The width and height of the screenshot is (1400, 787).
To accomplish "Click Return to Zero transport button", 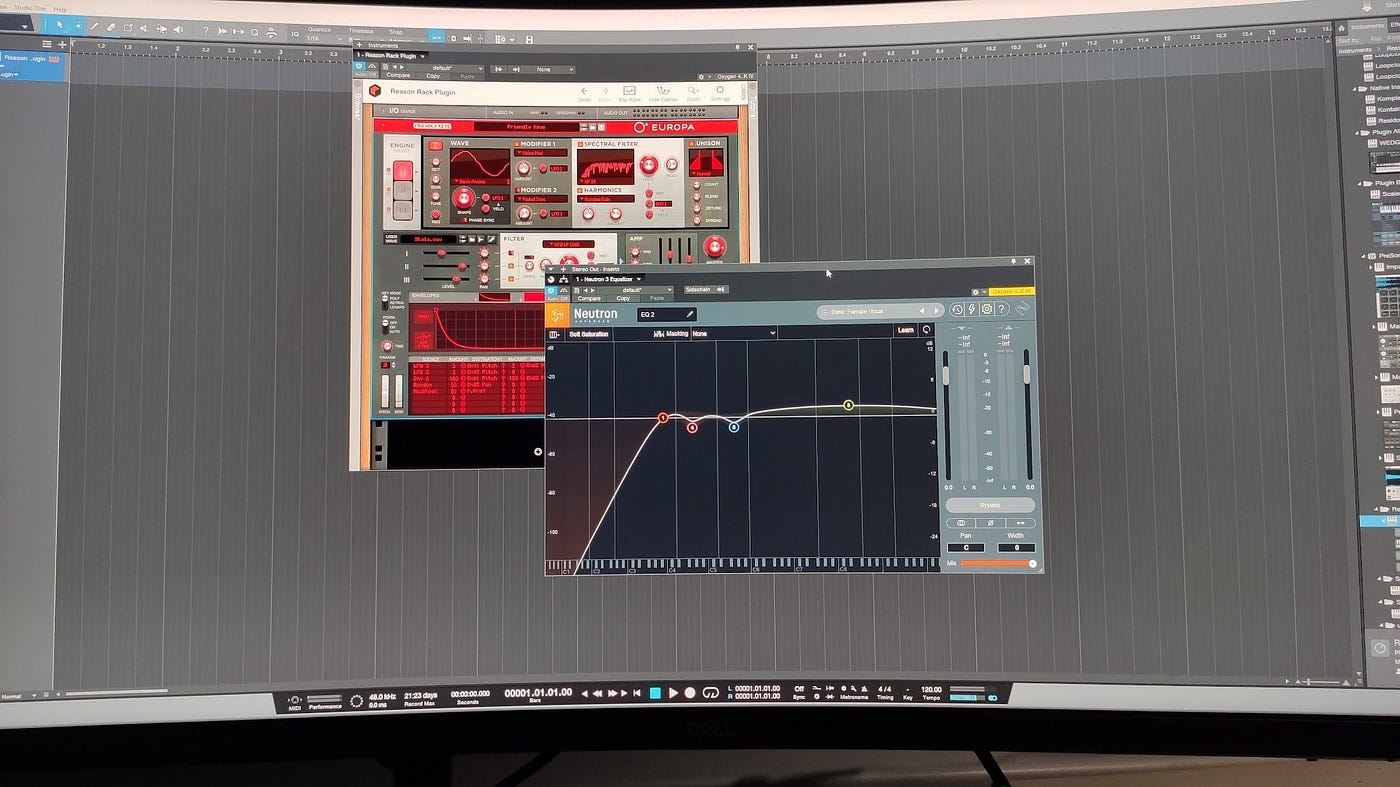I will tap(637, 693).
